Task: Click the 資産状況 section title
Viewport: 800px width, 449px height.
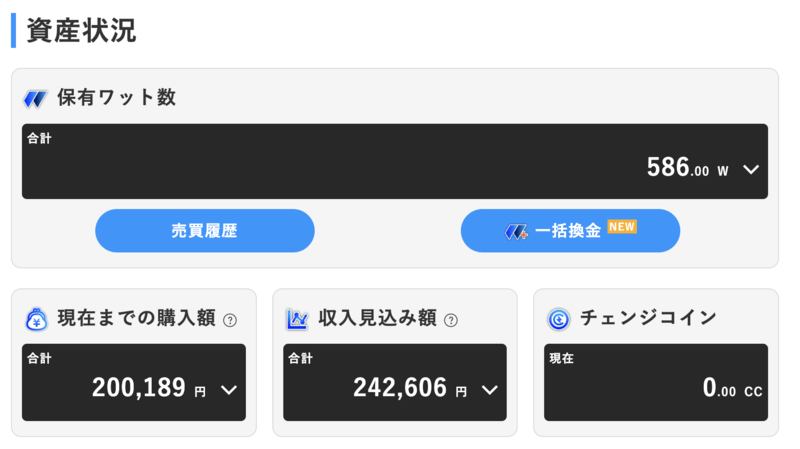Action: (81, 31)
